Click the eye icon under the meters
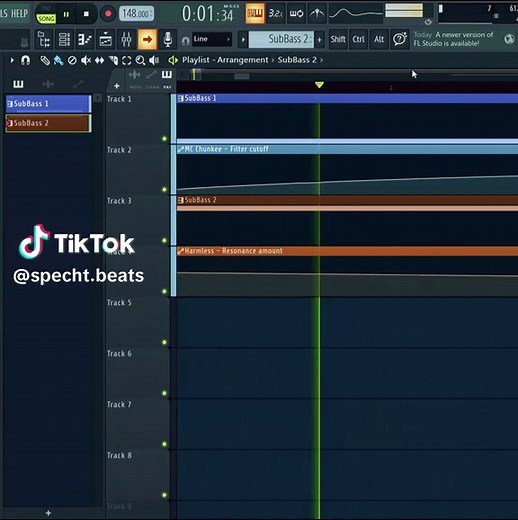This screenshot has width=518, height=520. [428, 22]
